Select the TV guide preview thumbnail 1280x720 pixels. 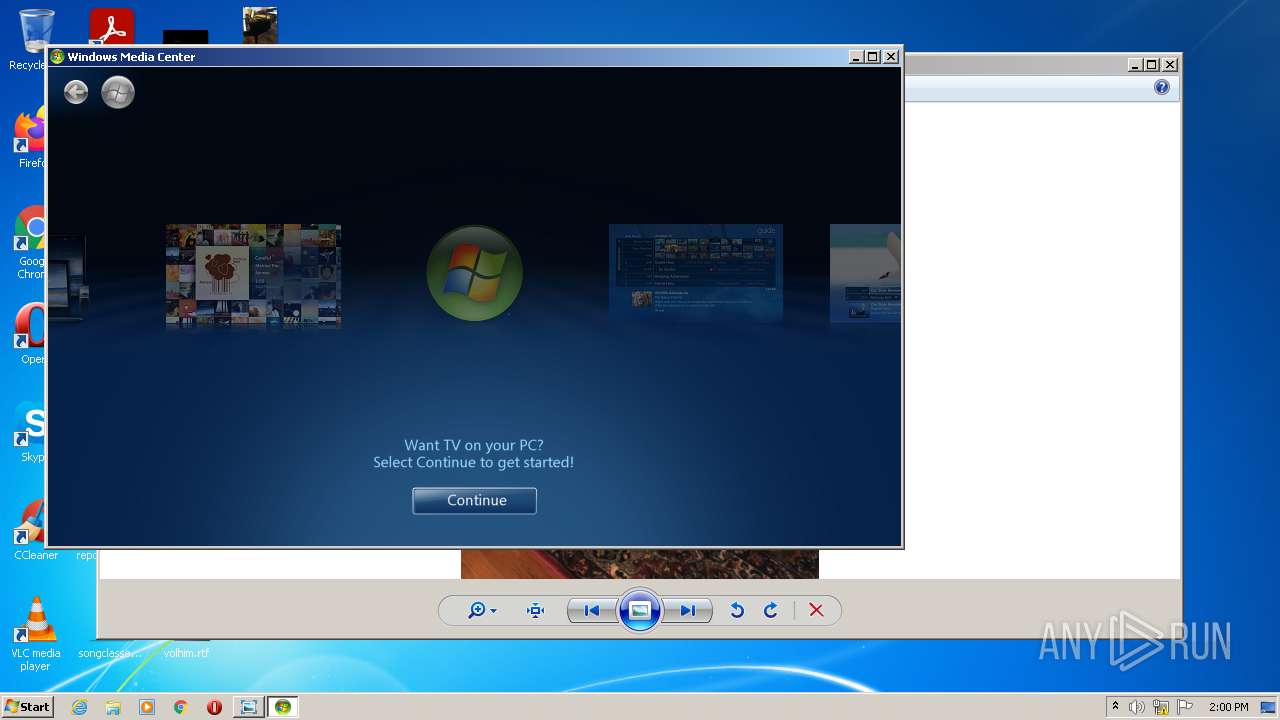(x=696, y=272)
